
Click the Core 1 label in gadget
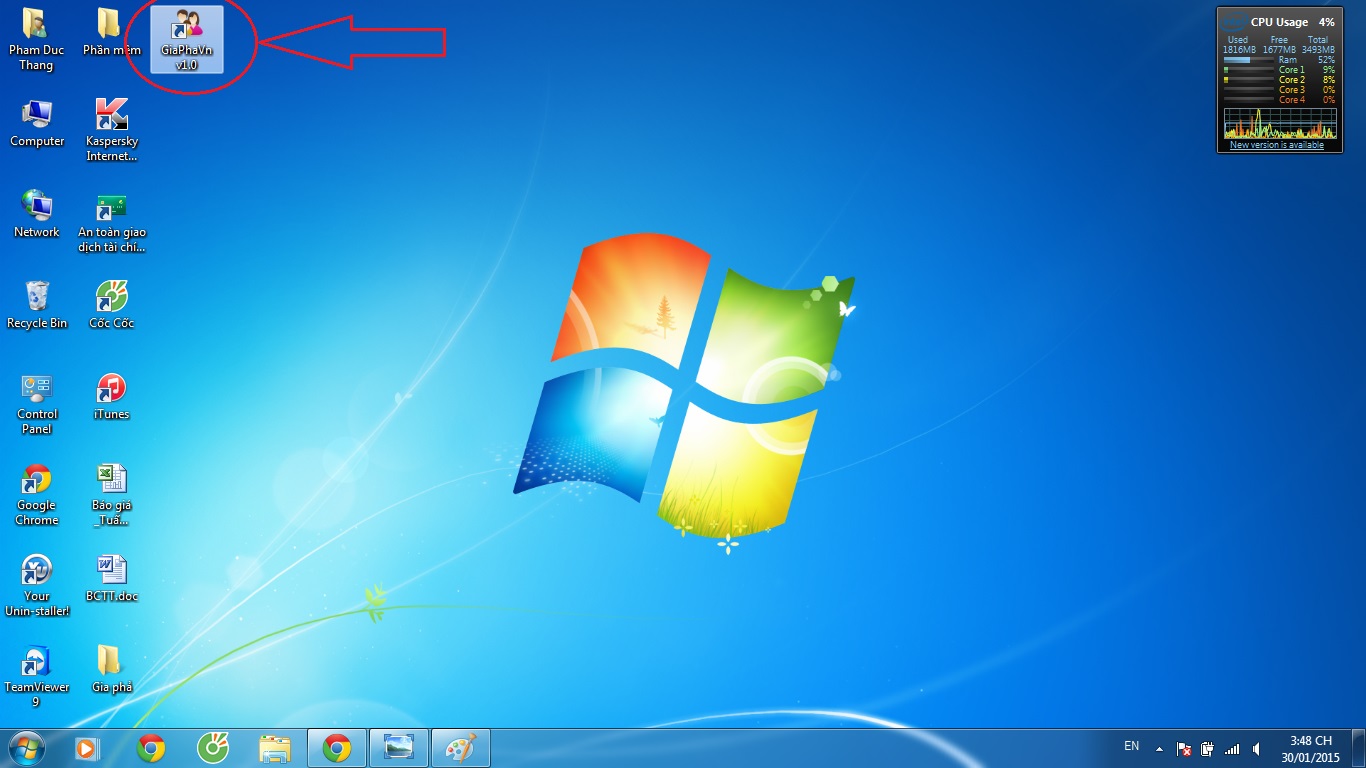1291,70
